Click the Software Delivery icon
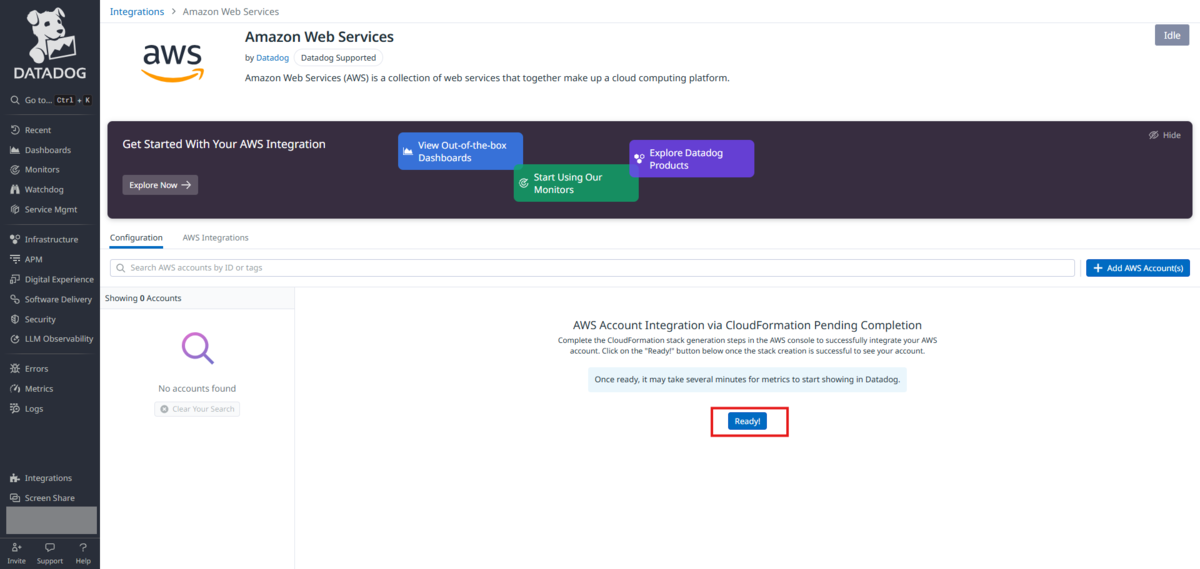The image size is (1200, 569). click(15, 300)
